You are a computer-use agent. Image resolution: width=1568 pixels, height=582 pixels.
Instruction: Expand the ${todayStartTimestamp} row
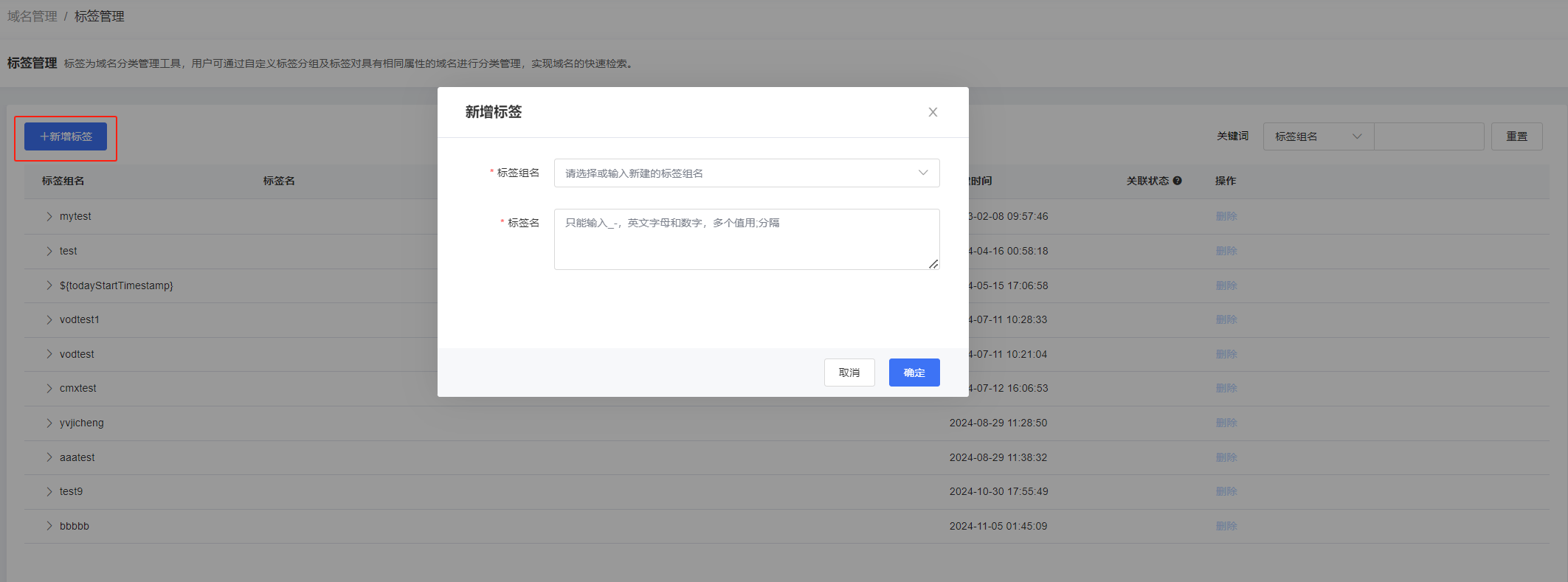click(x=49, y=285)
